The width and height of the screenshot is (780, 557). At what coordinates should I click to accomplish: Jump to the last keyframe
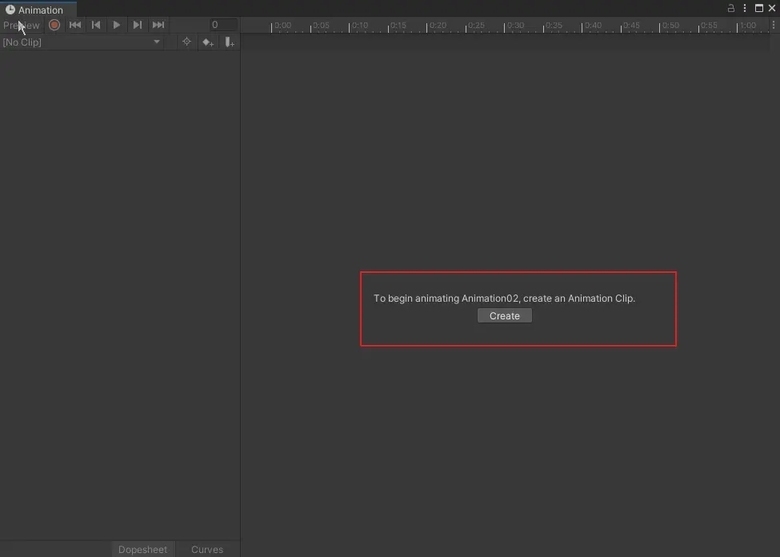coord(158,25)
